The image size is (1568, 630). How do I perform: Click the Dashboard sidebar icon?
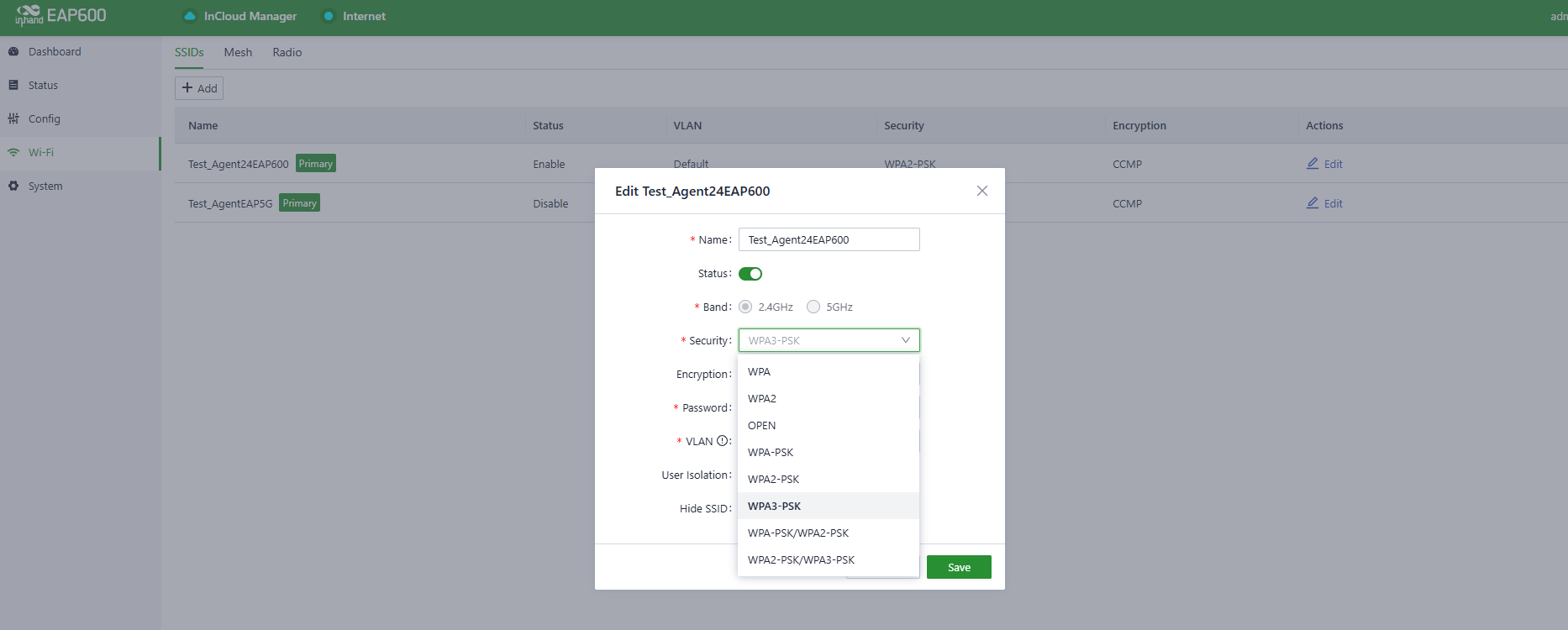pos(13,51)
